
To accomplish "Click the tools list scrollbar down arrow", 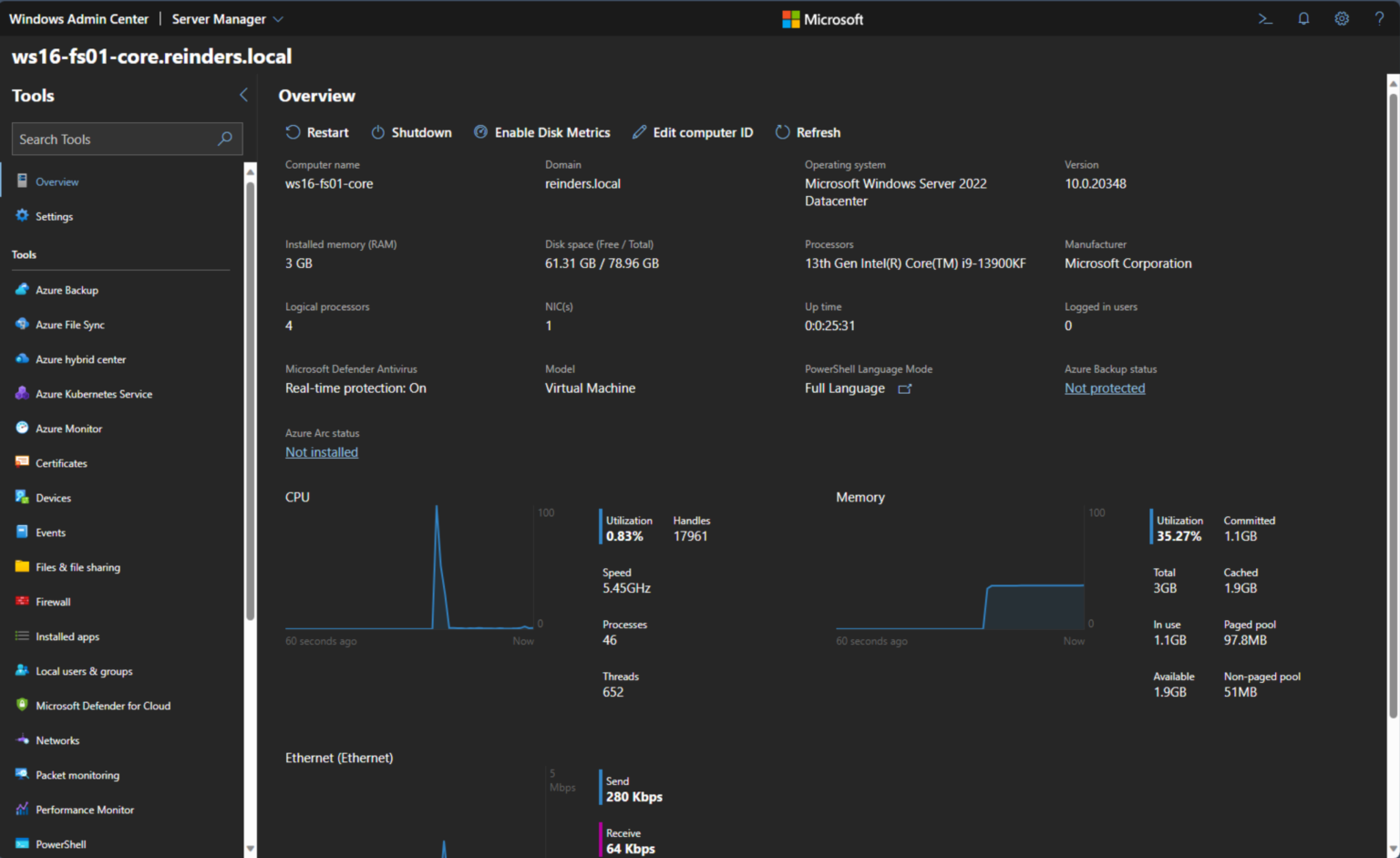I will click(250, 849).
